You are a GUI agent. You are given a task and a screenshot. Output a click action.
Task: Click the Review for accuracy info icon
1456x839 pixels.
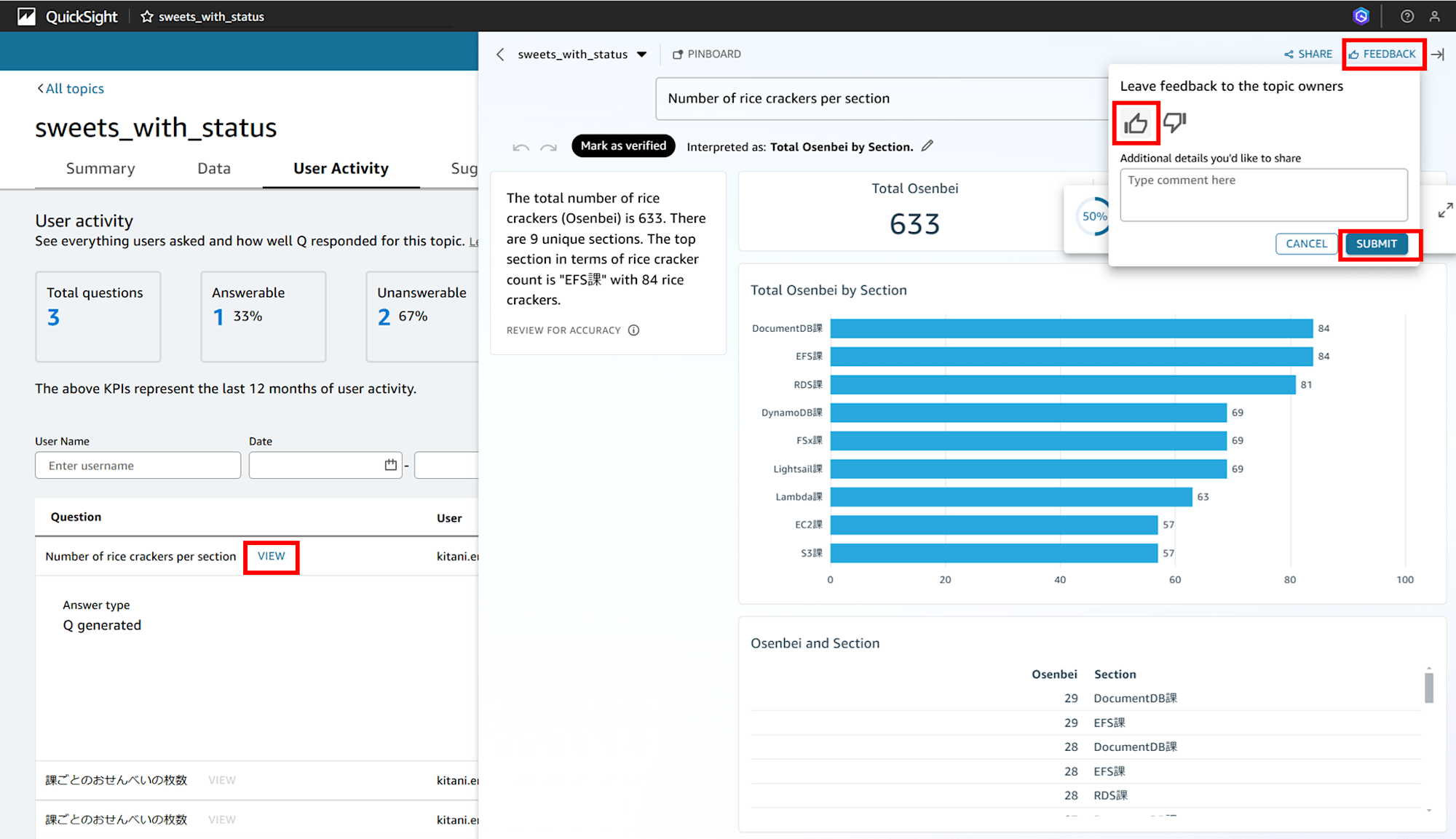(633, 330)
